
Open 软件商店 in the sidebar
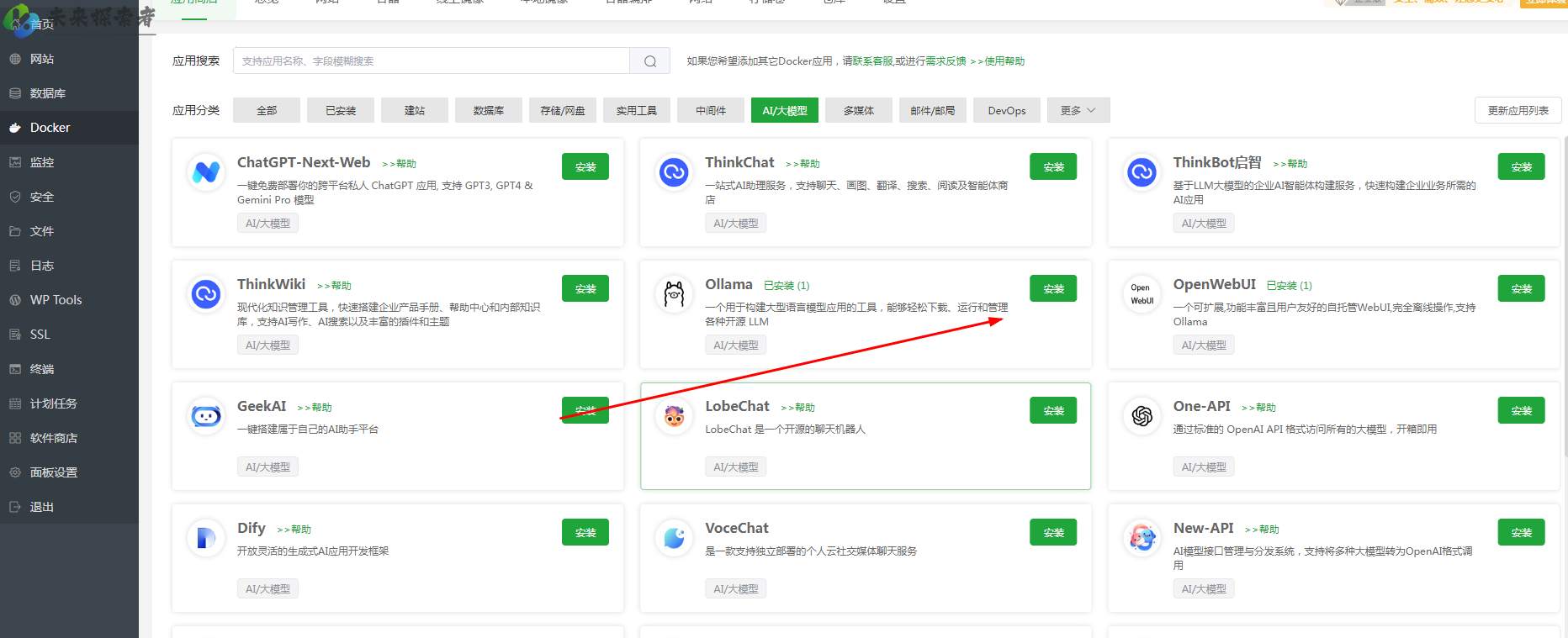(54, 438)
